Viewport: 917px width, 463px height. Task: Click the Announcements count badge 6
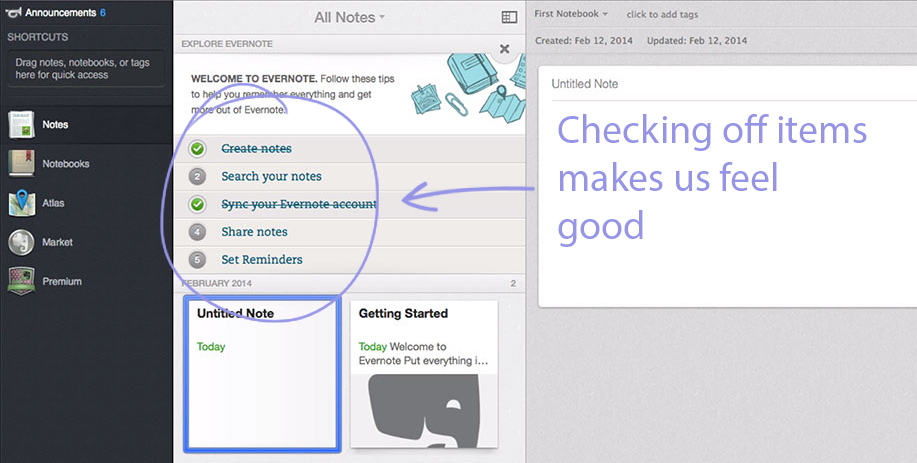[x=103, y=12]
